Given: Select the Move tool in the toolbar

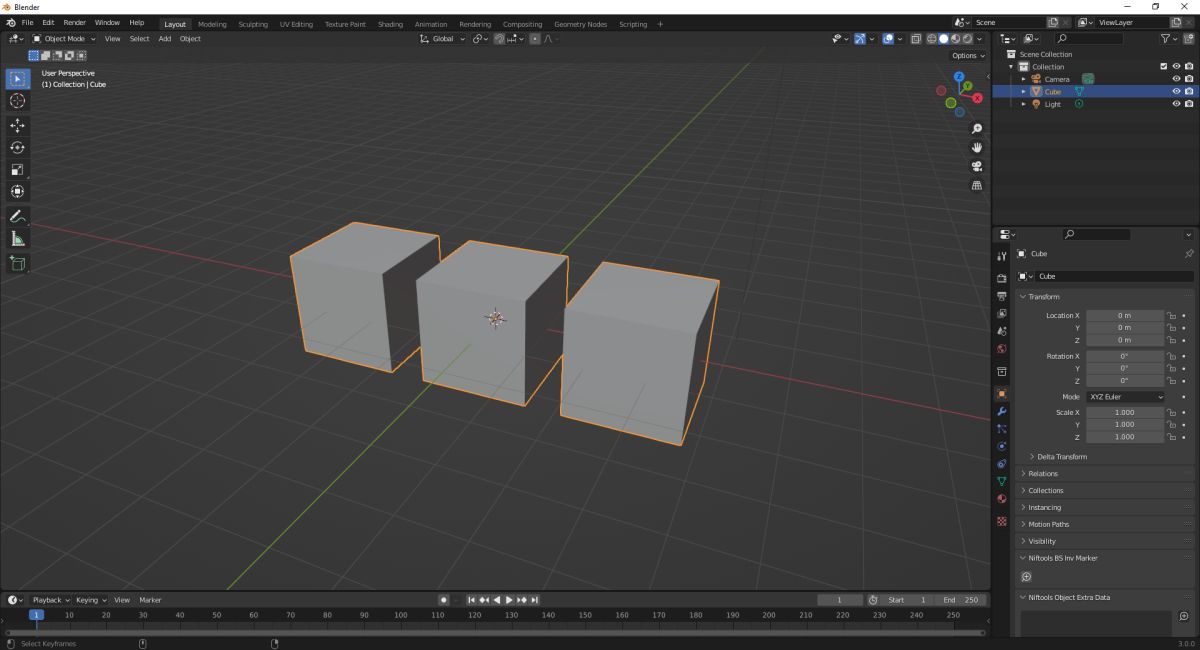Looking at the screenshot, I should click(17, 125).
